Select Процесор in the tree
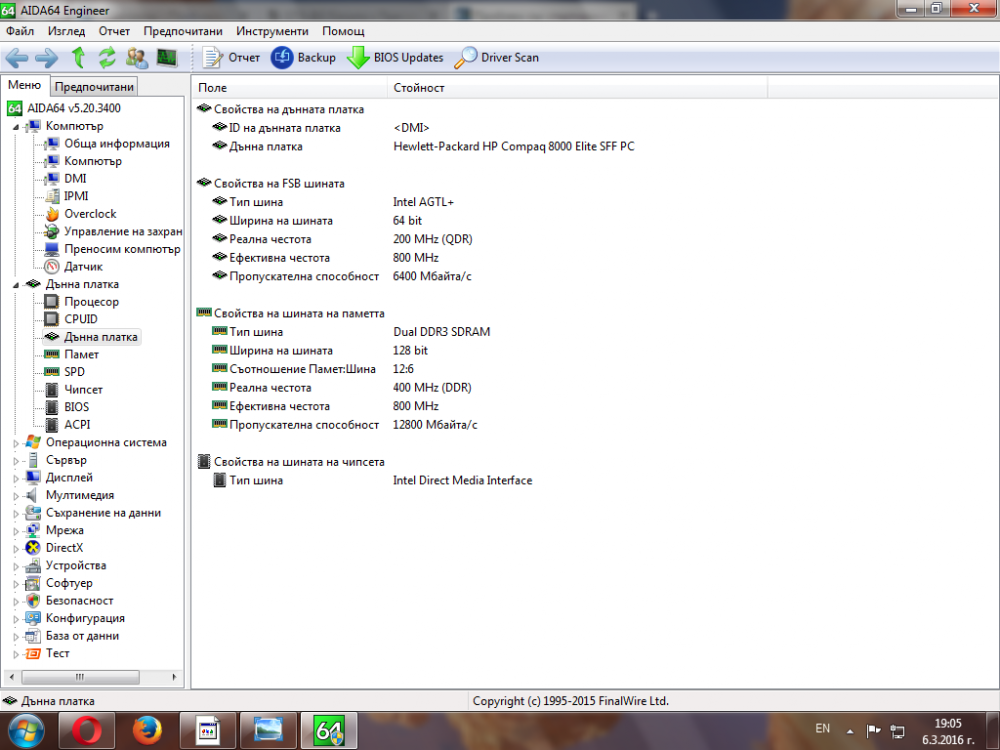This screenshot has width=1000, height=750. point(91,302)
